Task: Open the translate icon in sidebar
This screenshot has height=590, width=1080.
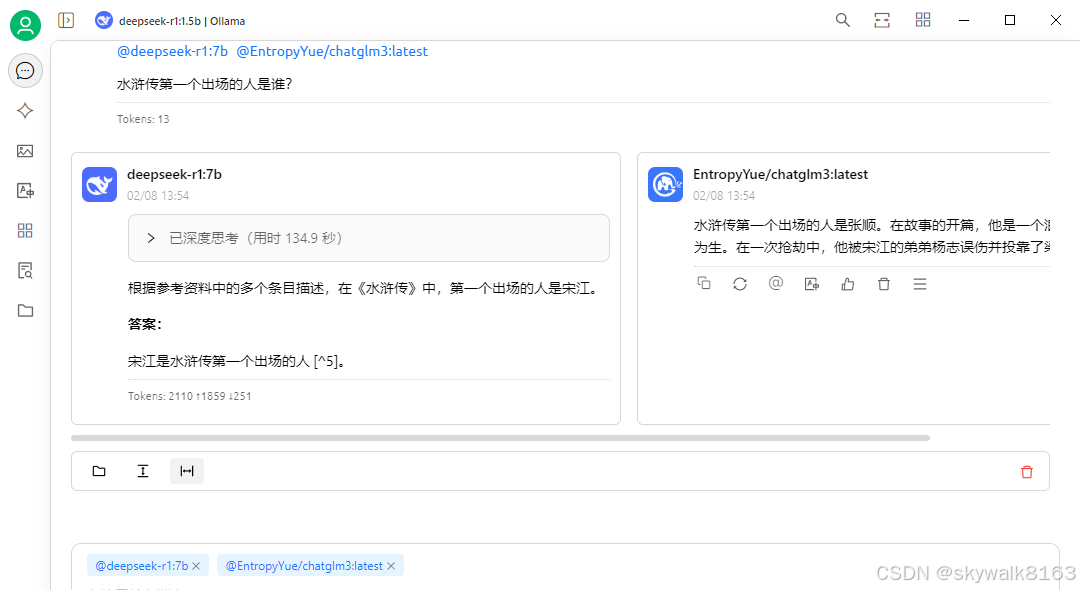Action: tap(25, 191)
